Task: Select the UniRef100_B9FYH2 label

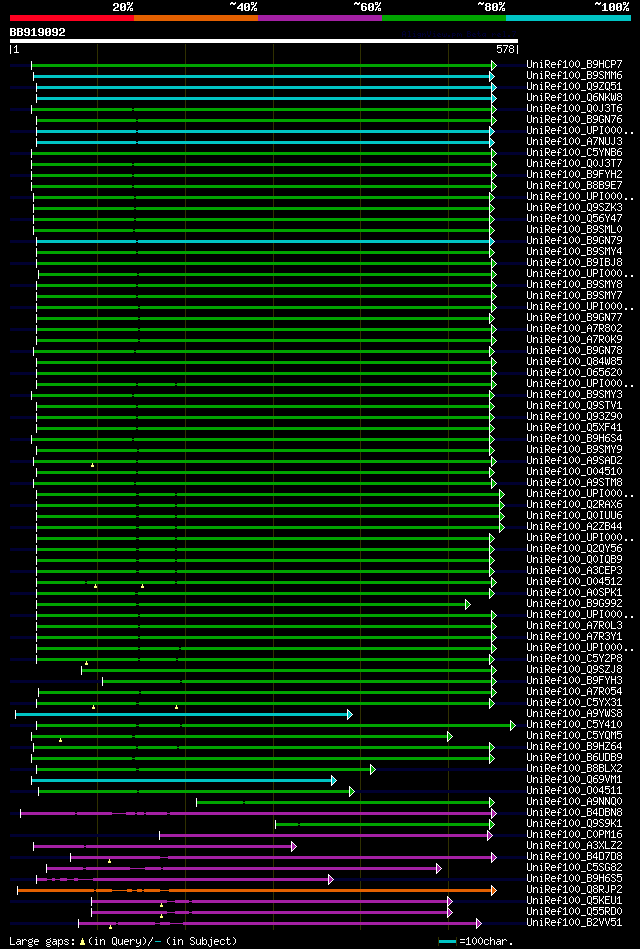Action: click(575, 175)
